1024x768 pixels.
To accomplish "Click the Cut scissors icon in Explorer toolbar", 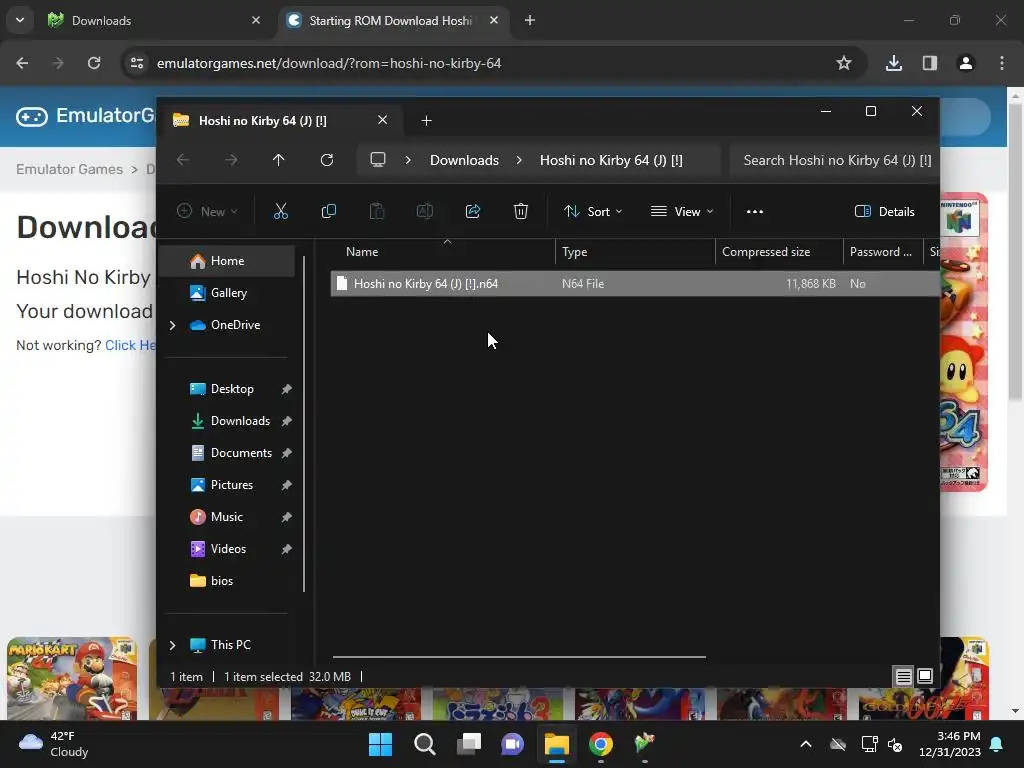I will (280, 211).
